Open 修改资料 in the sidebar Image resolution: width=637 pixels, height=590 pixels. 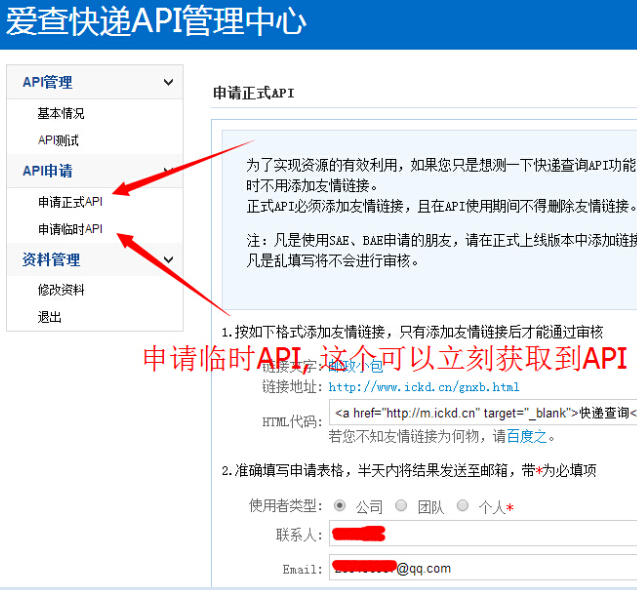coord(61,290)
